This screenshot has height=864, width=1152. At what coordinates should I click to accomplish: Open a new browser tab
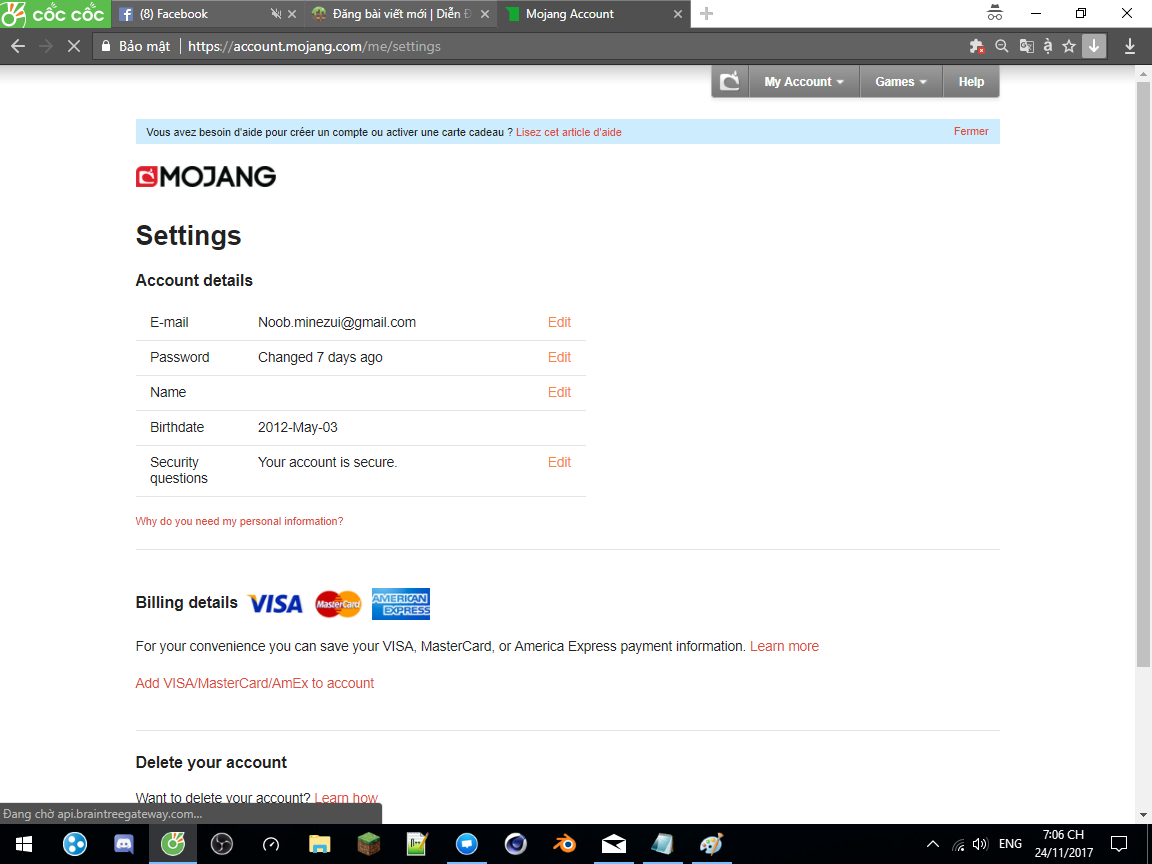[x=707, y=14]
